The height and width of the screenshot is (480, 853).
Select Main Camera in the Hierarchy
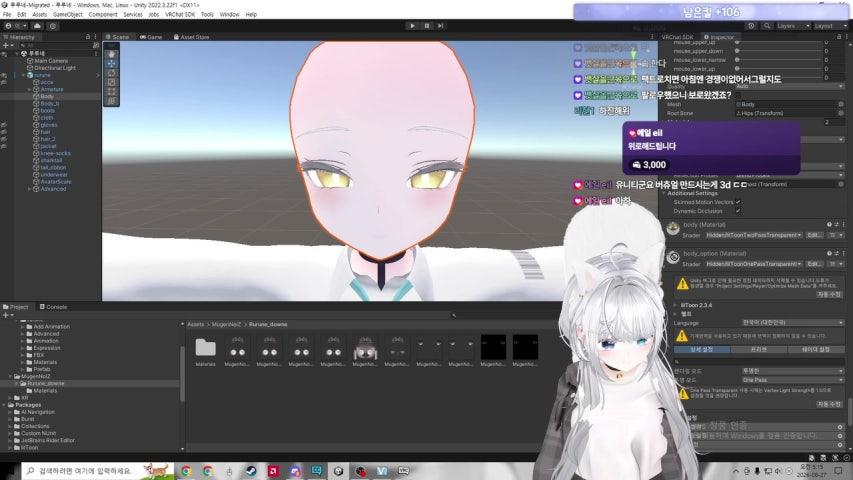tap(51, 61)
